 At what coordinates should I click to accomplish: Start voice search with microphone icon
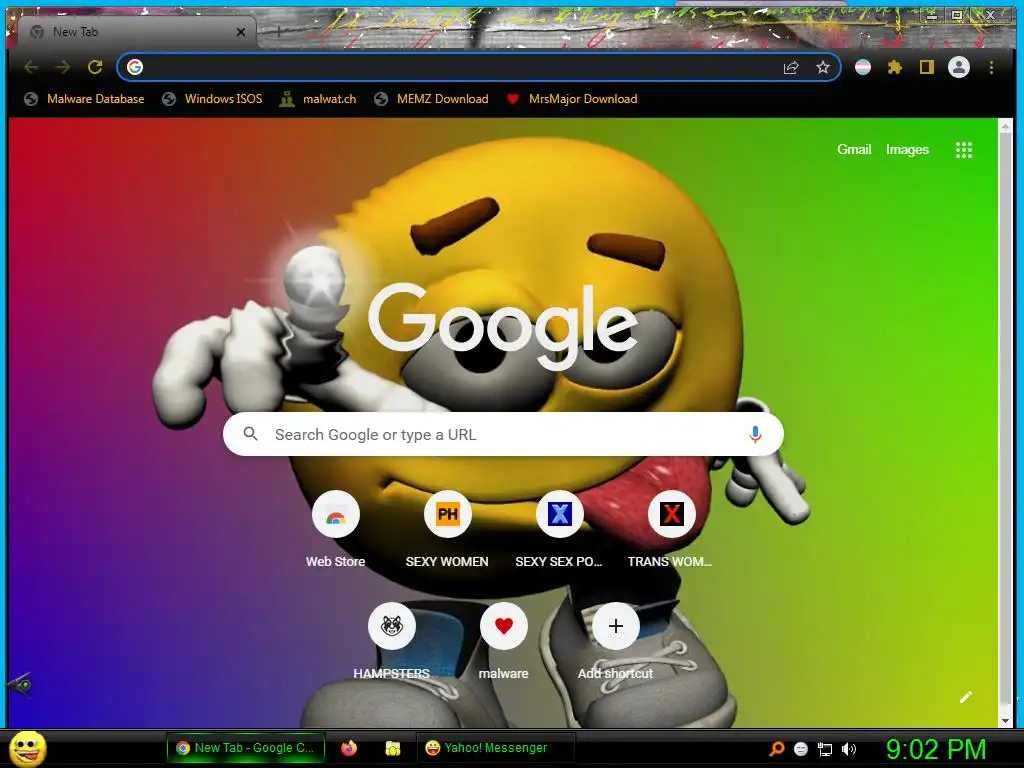point(755,434)
